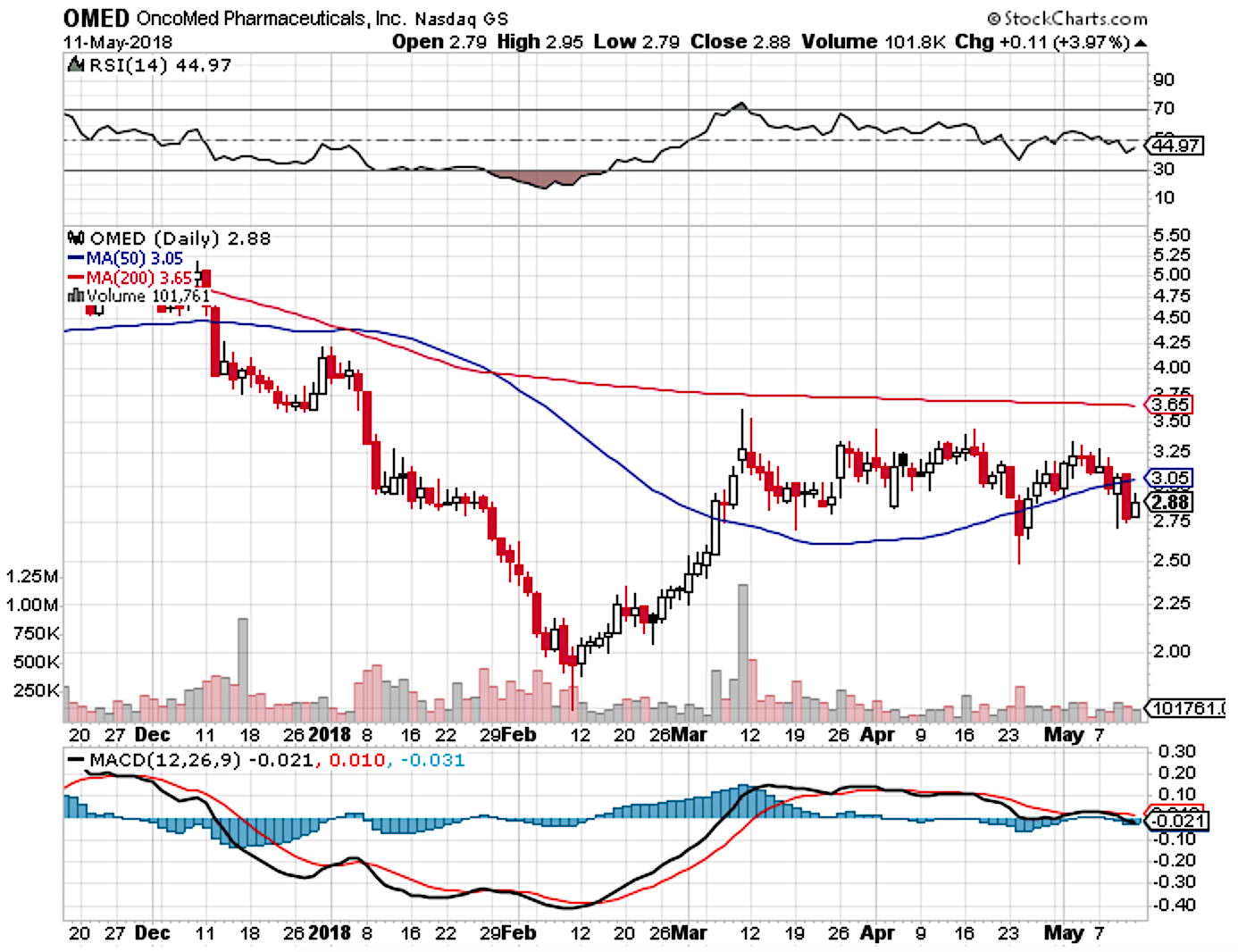The image size is (1238, 952).
Task: Click the OncoMed Pharmaceuticals, Inc. company name
Action: click(270, 18)
